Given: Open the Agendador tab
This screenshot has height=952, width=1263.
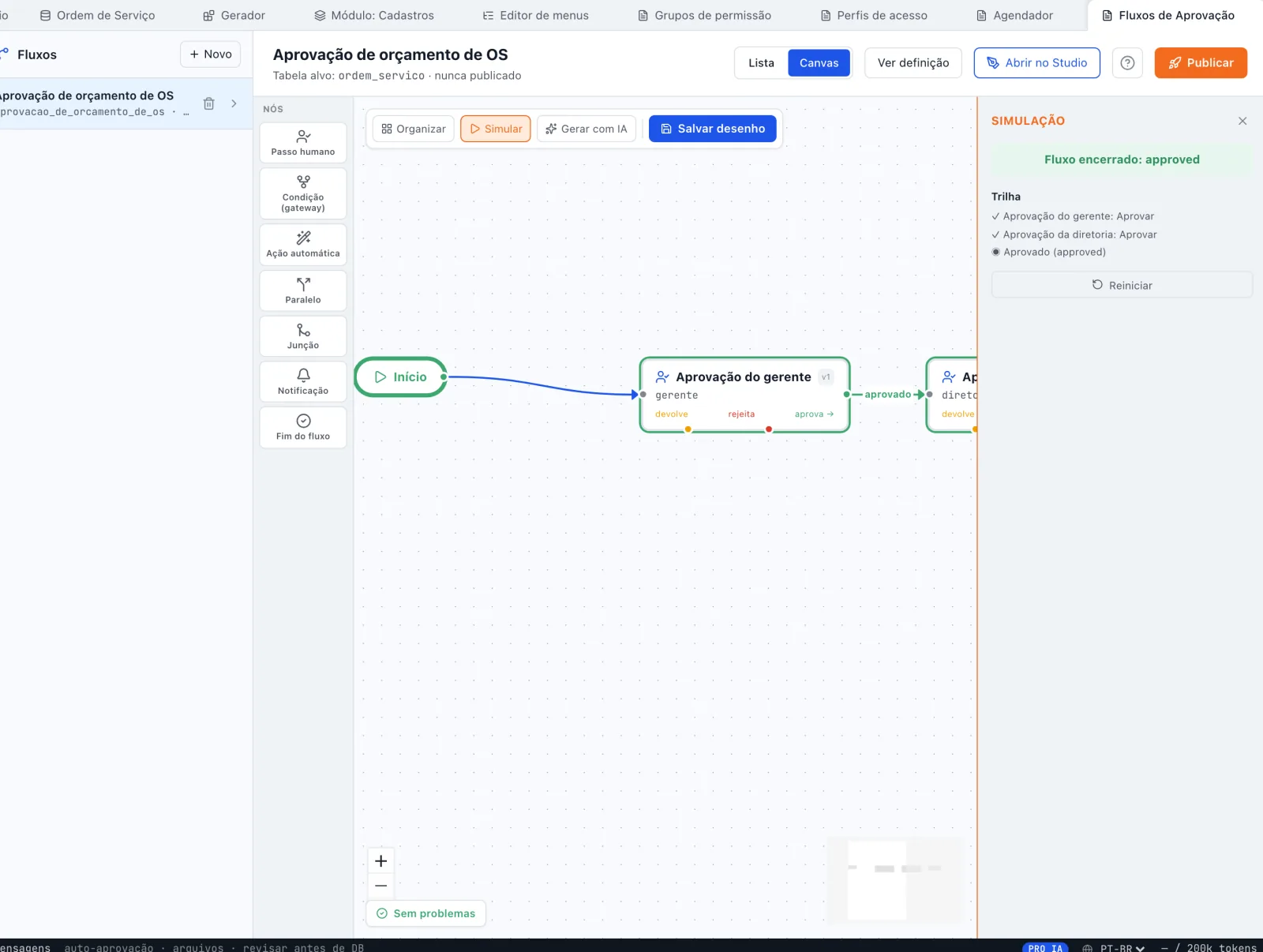Looking at the screenshot, I should (x=1015, y=15).
